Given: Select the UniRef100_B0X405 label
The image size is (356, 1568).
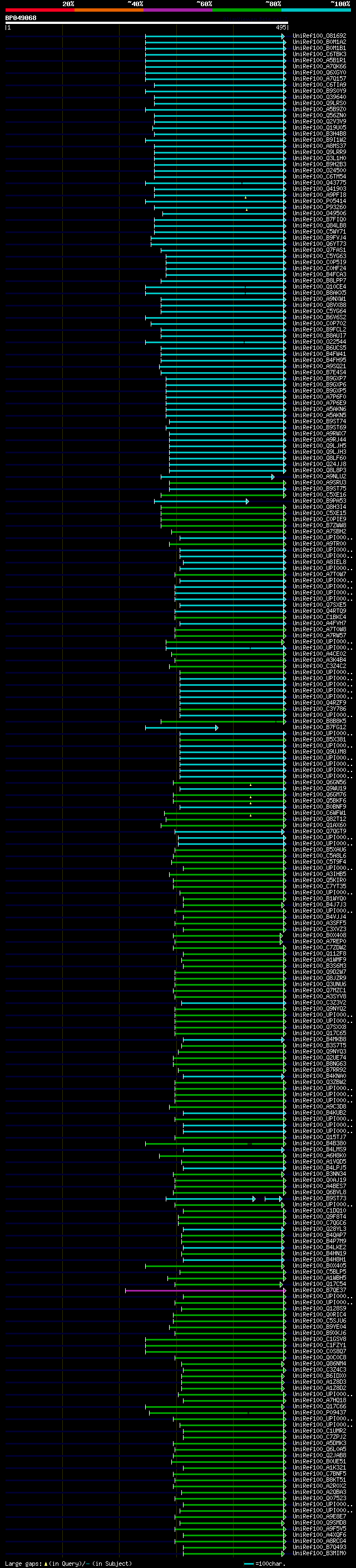Looking at the screenshot, I should point(319,1266).
